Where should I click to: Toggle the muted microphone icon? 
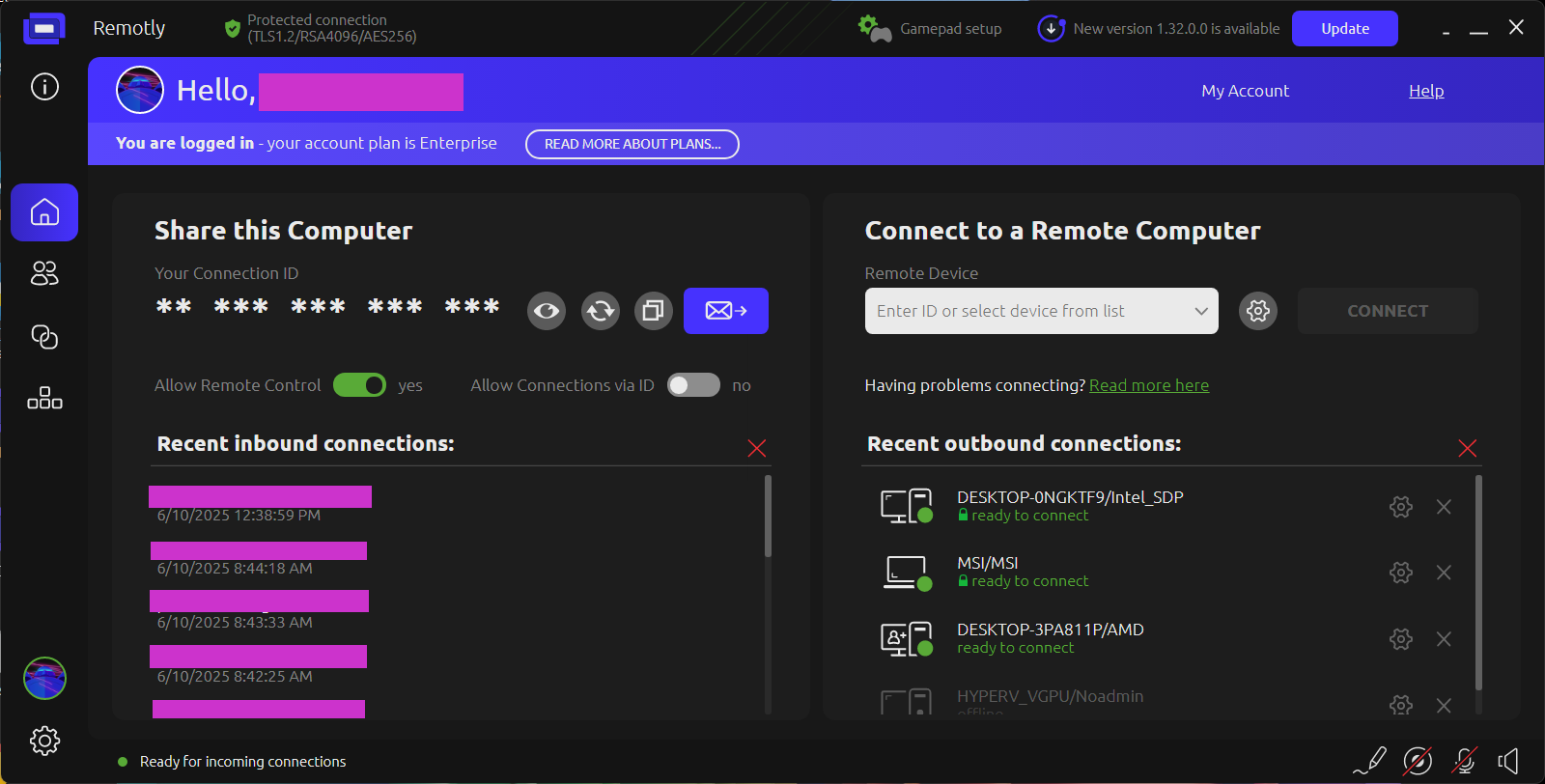[x=1465, y=761]
